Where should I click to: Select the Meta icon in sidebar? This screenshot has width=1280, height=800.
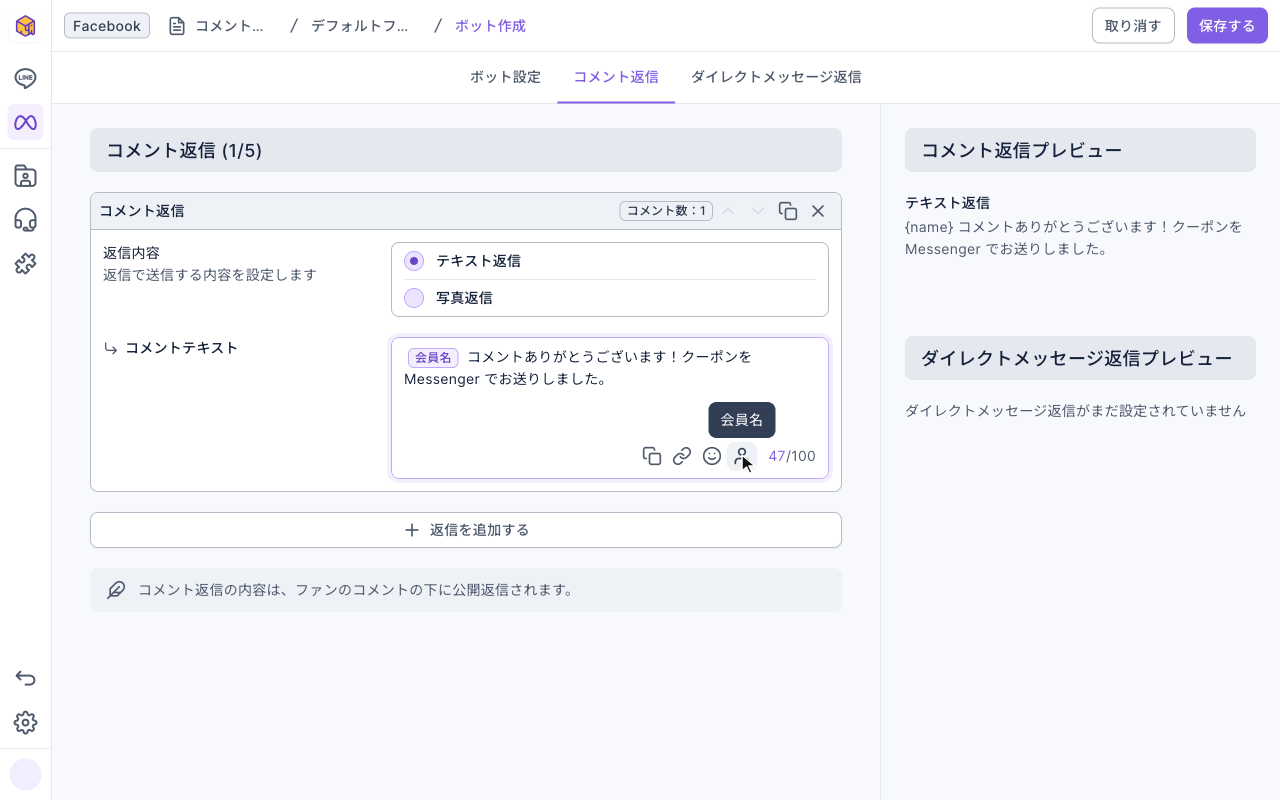26,122
